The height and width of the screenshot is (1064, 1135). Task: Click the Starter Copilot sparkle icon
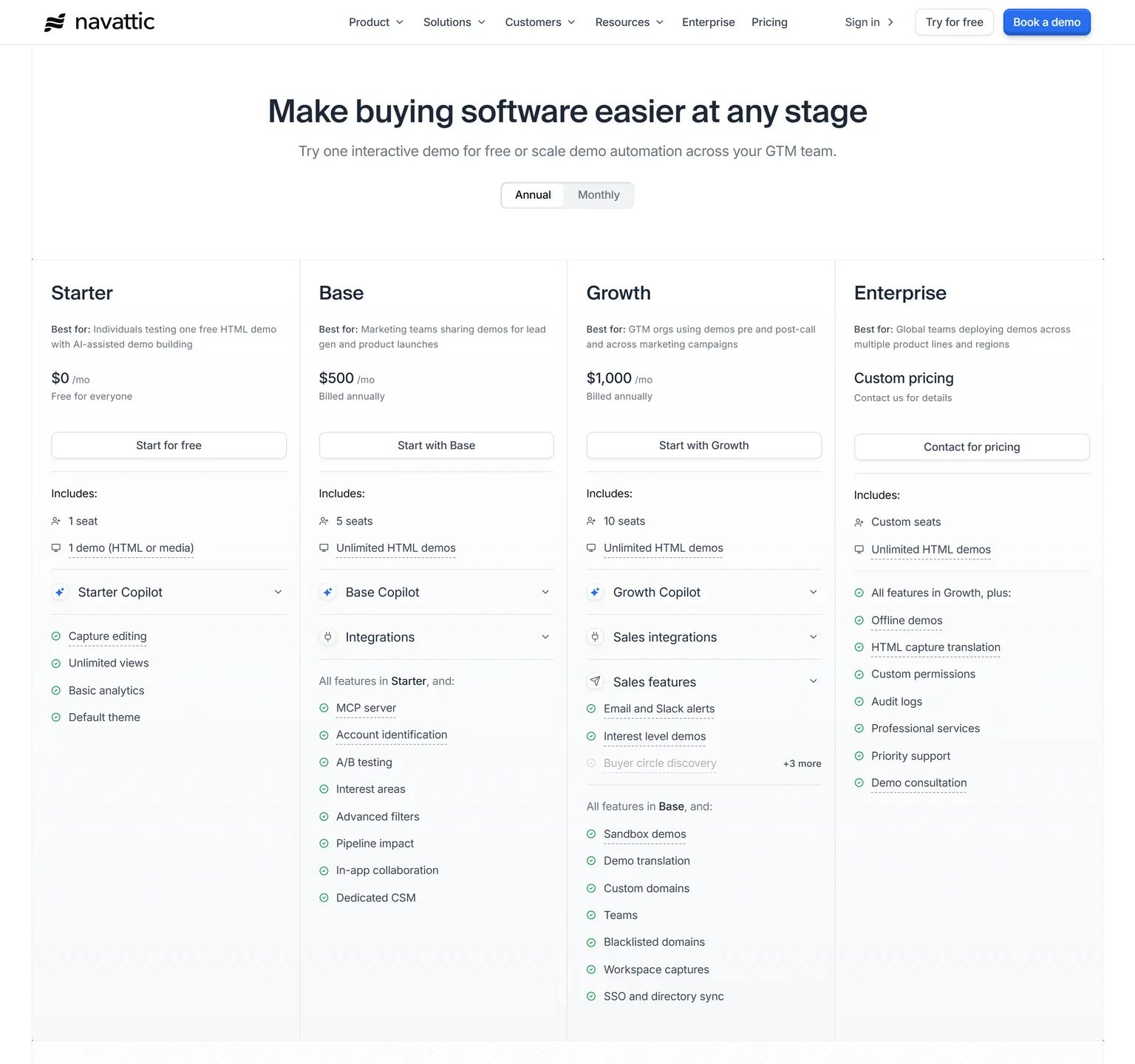coord(60,592)
